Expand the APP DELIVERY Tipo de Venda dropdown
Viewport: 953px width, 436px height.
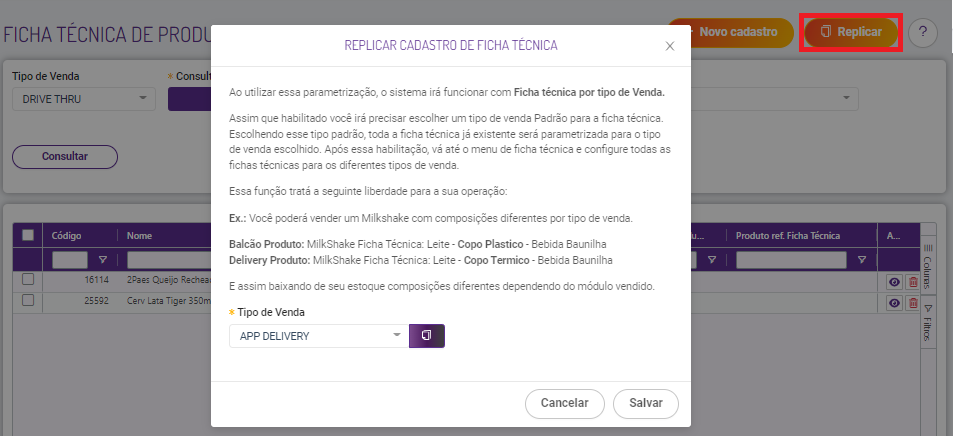(x=319, y=336)
